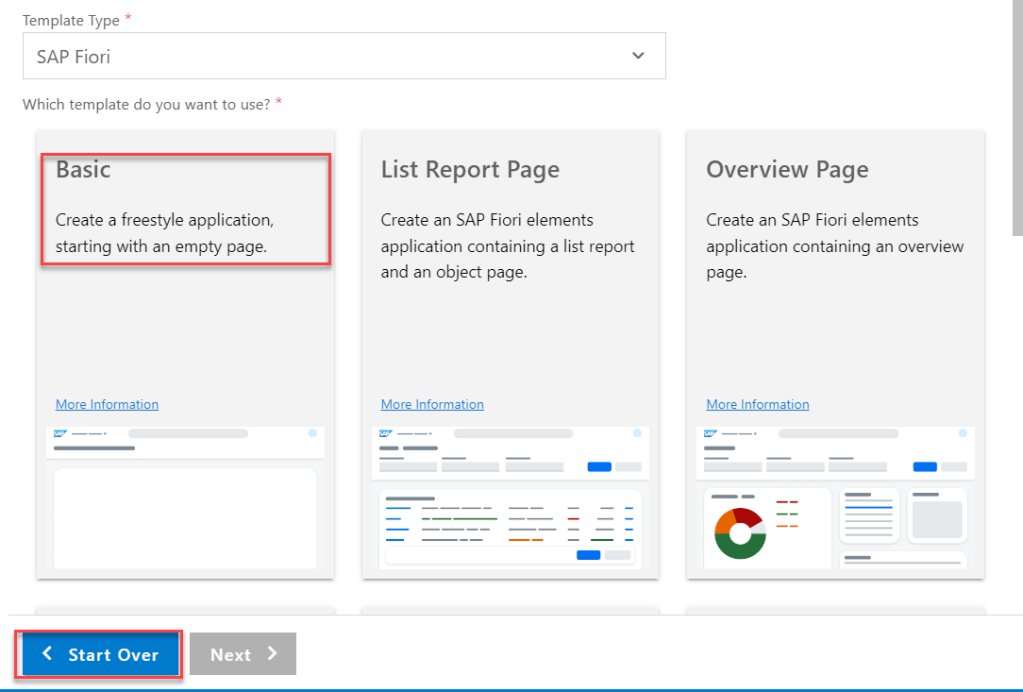
Task: Click the chevron arrow in Template Type field
Action: [x=638, y=56]
